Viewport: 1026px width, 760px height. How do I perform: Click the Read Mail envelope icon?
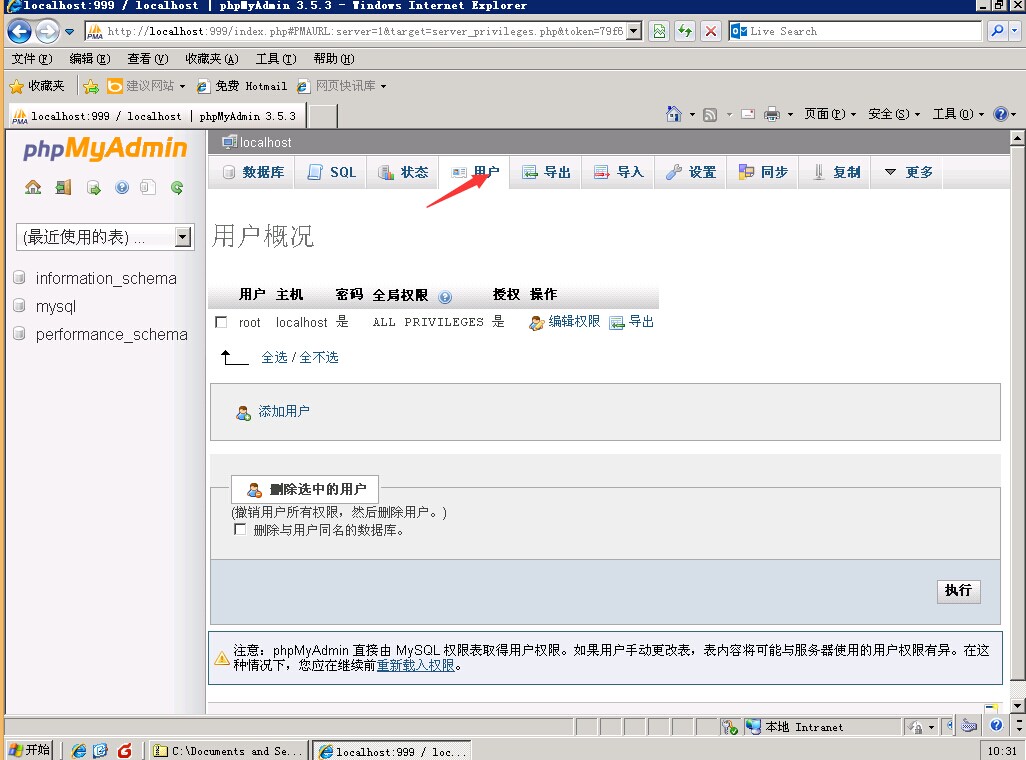tap(748, 115)
